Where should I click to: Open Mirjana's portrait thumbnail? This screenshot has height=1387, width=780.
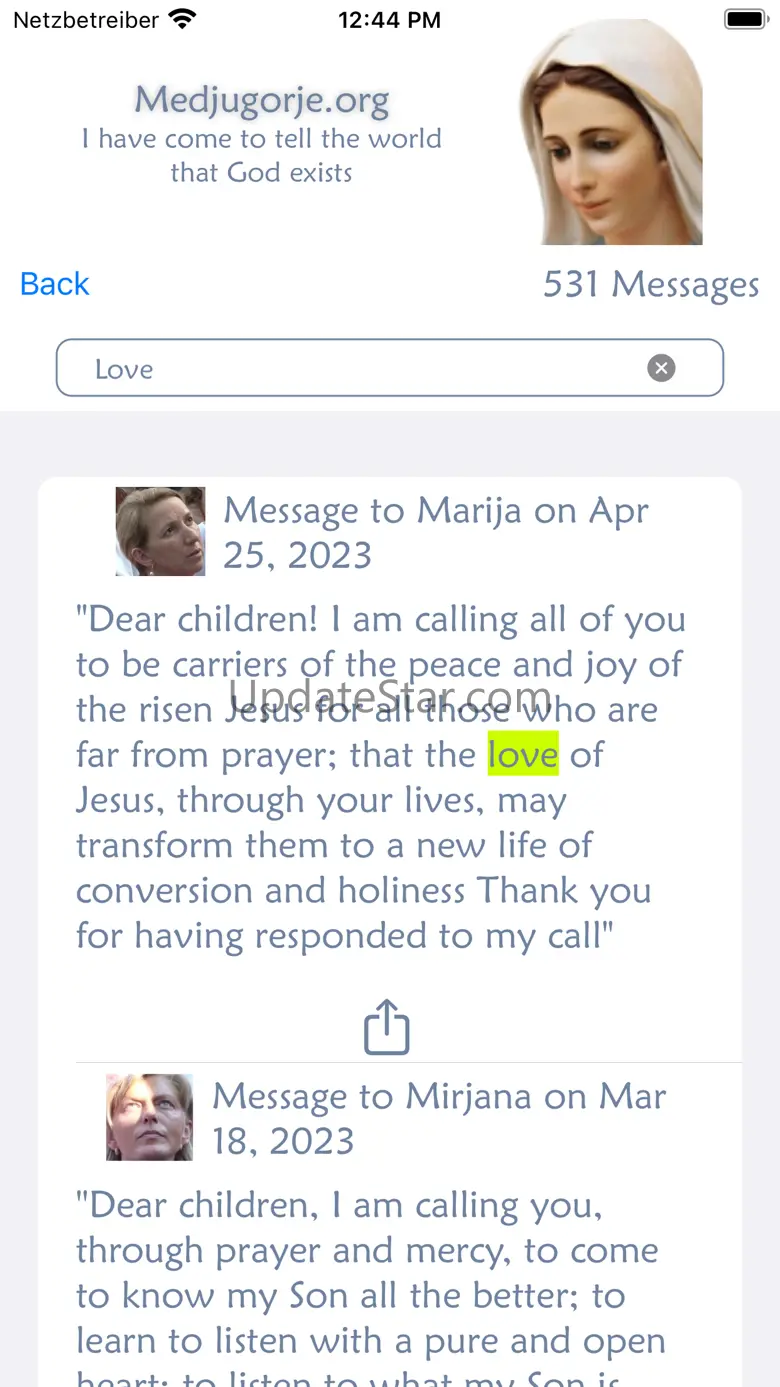(x=149, y=1117)
